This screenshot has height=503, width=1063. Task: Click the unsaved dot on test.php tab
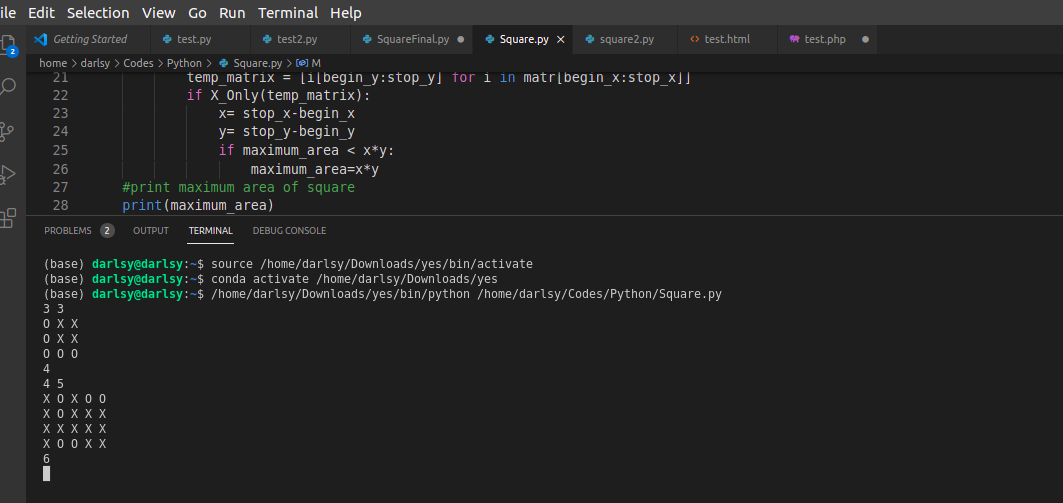864,39
